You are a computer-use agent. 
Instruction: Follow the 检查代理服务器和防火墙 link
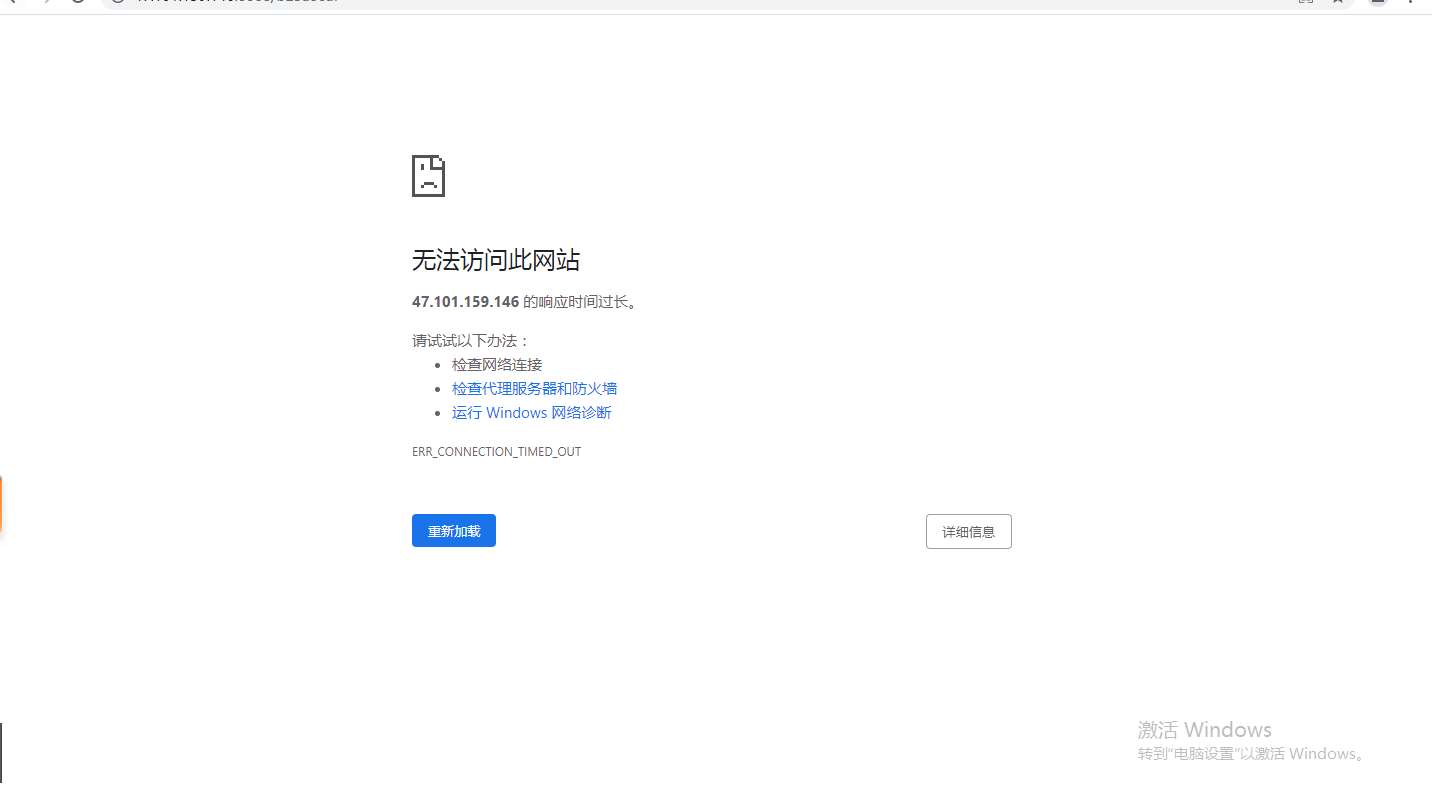pos(534,389)
